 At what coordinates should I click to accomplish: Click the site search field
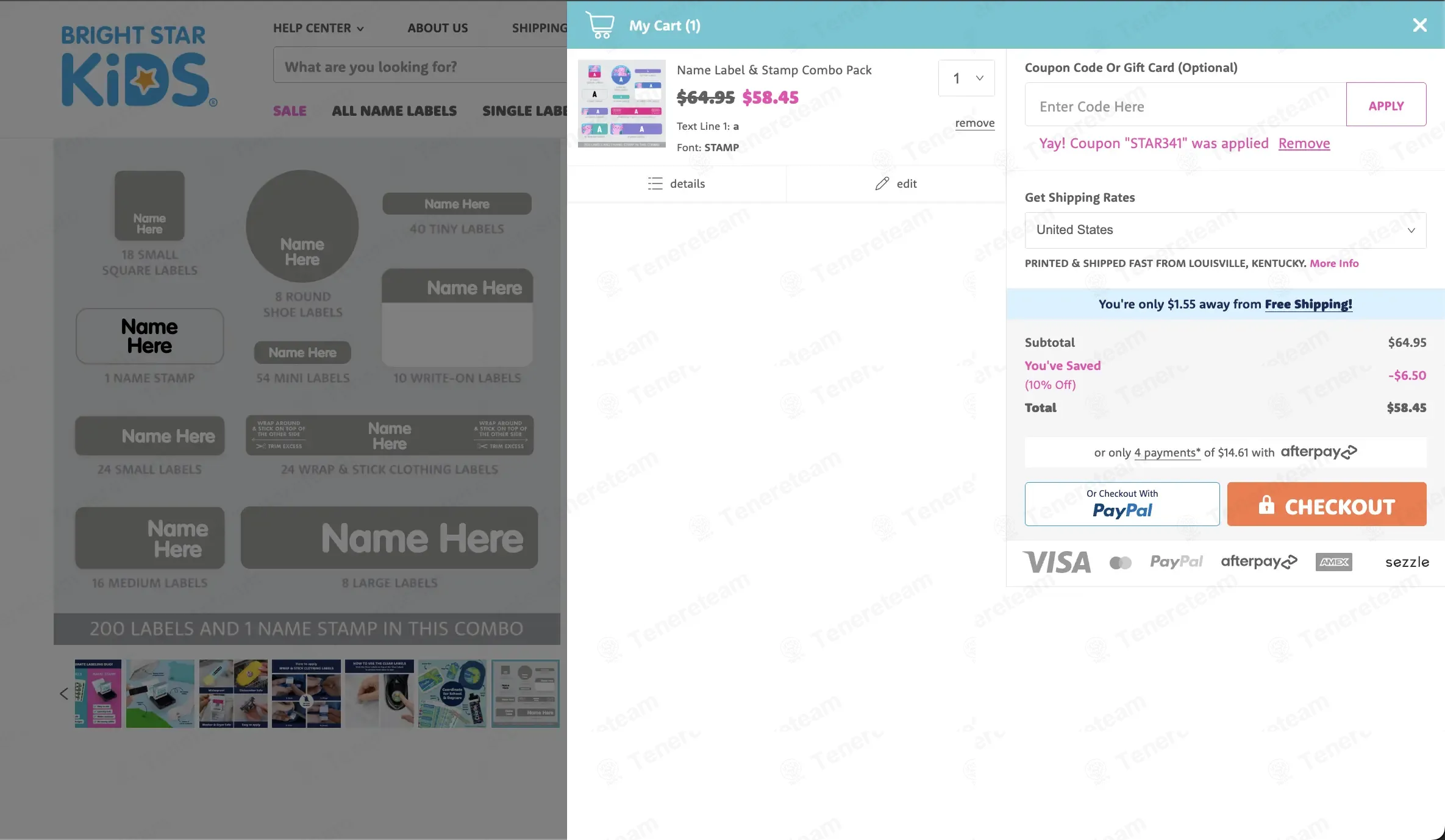coord(420,66)
